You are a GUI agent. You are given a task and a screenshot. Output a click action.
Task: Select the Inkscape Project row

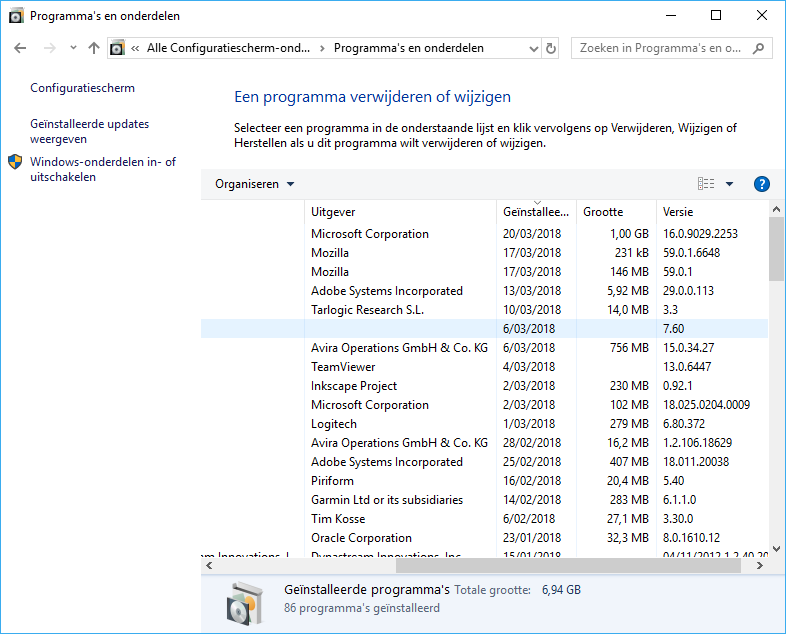(x=484, y=386)
